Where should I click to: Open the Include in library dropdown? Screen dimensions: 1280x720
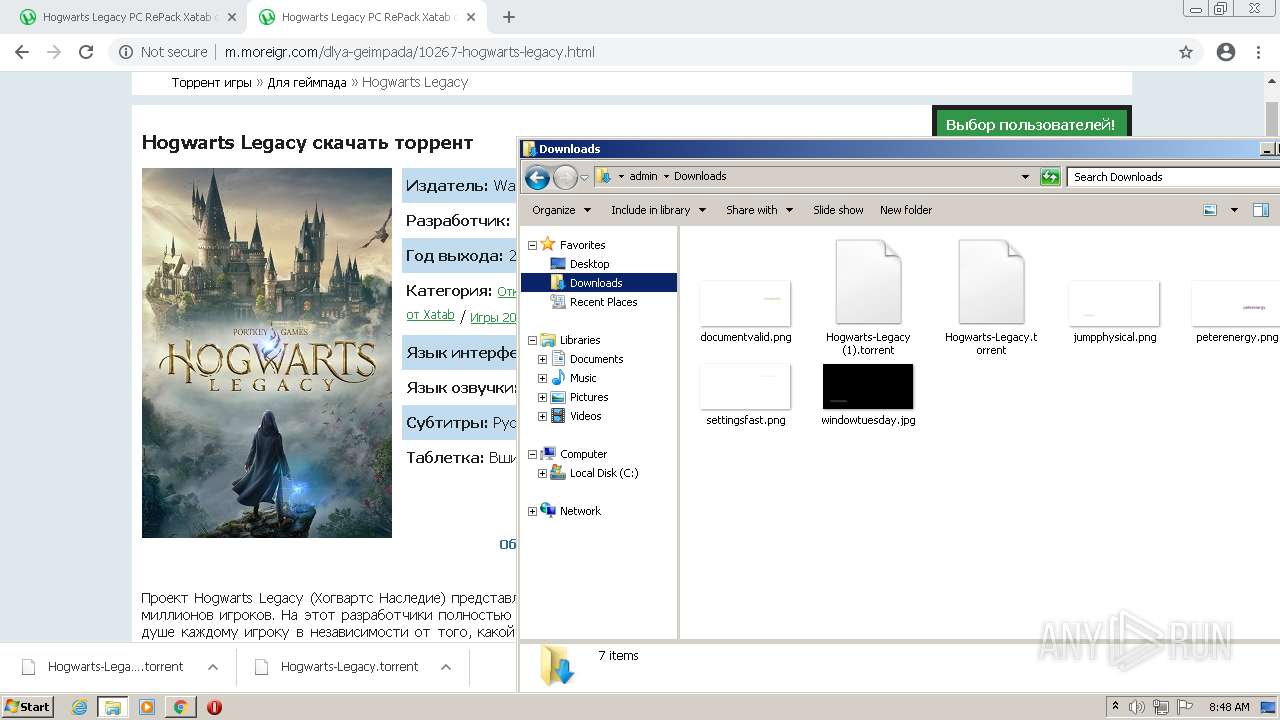pyautogui.click(x=658, y=210)
